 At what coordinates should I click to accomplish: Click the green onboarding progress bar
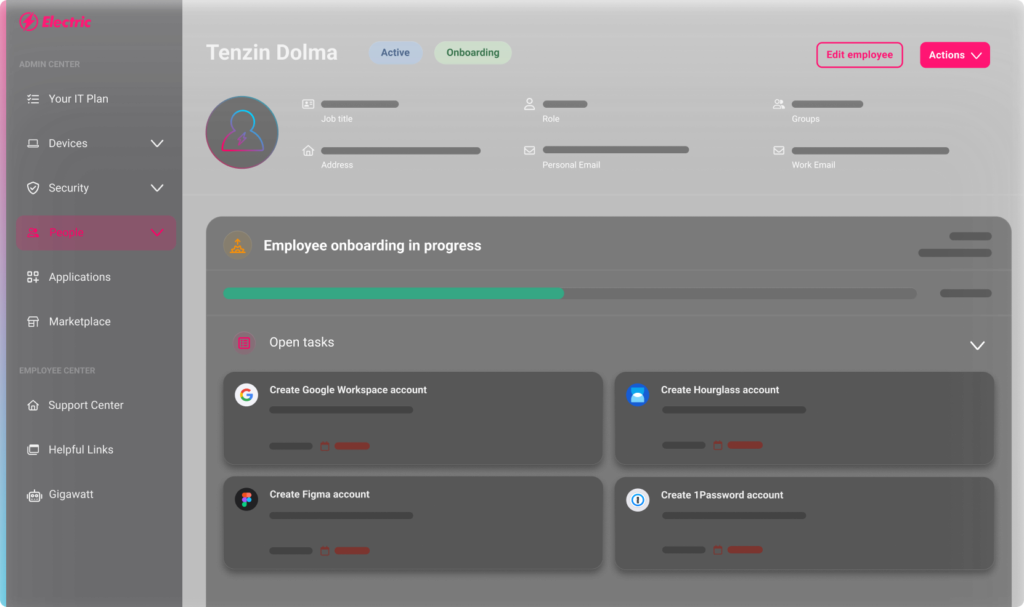(x=393, y=294)
